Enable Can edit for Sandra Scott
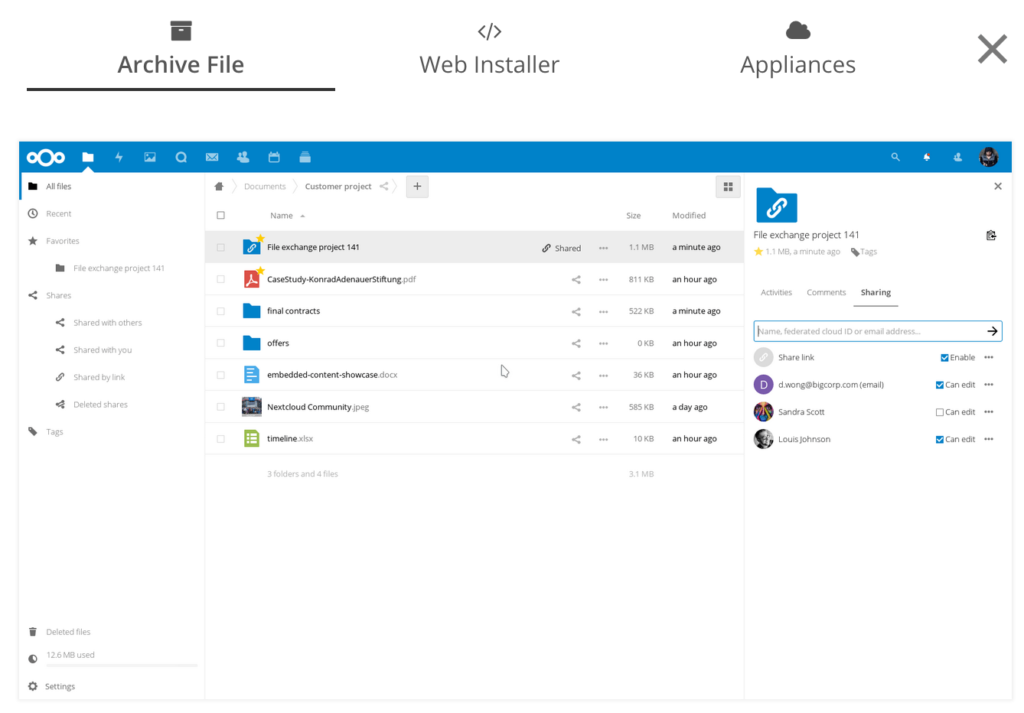The width and height of the screenshot is (1024, 713). tap(939, 412)
